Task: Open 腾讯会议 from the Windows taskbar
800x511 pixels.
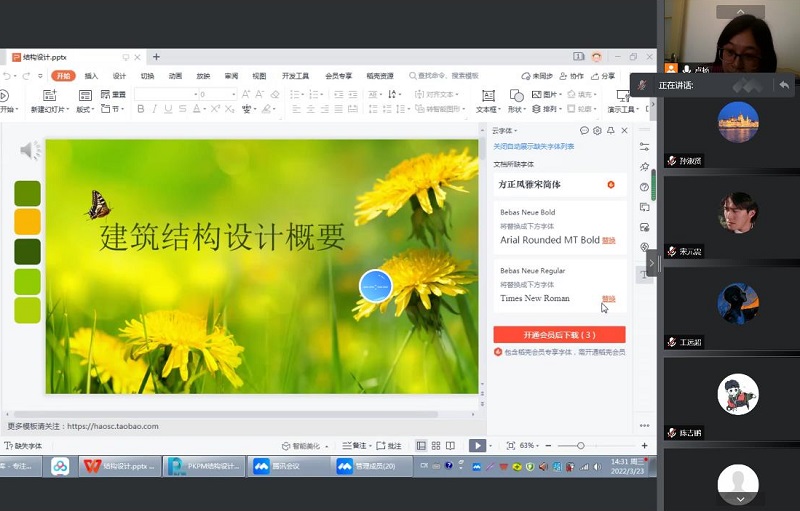Action: 289,466
